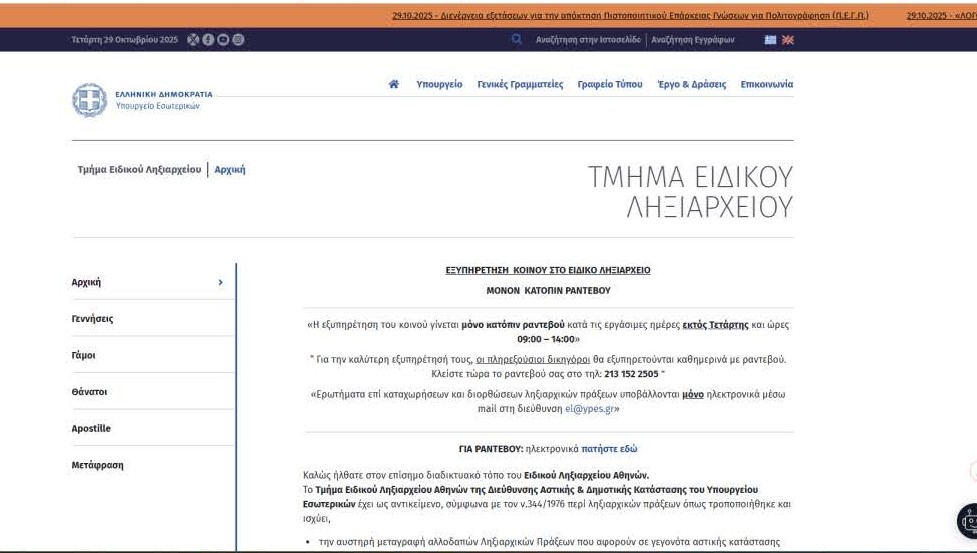
Task: Go to homepage via house icon
Action: click(x=394, y=84)
